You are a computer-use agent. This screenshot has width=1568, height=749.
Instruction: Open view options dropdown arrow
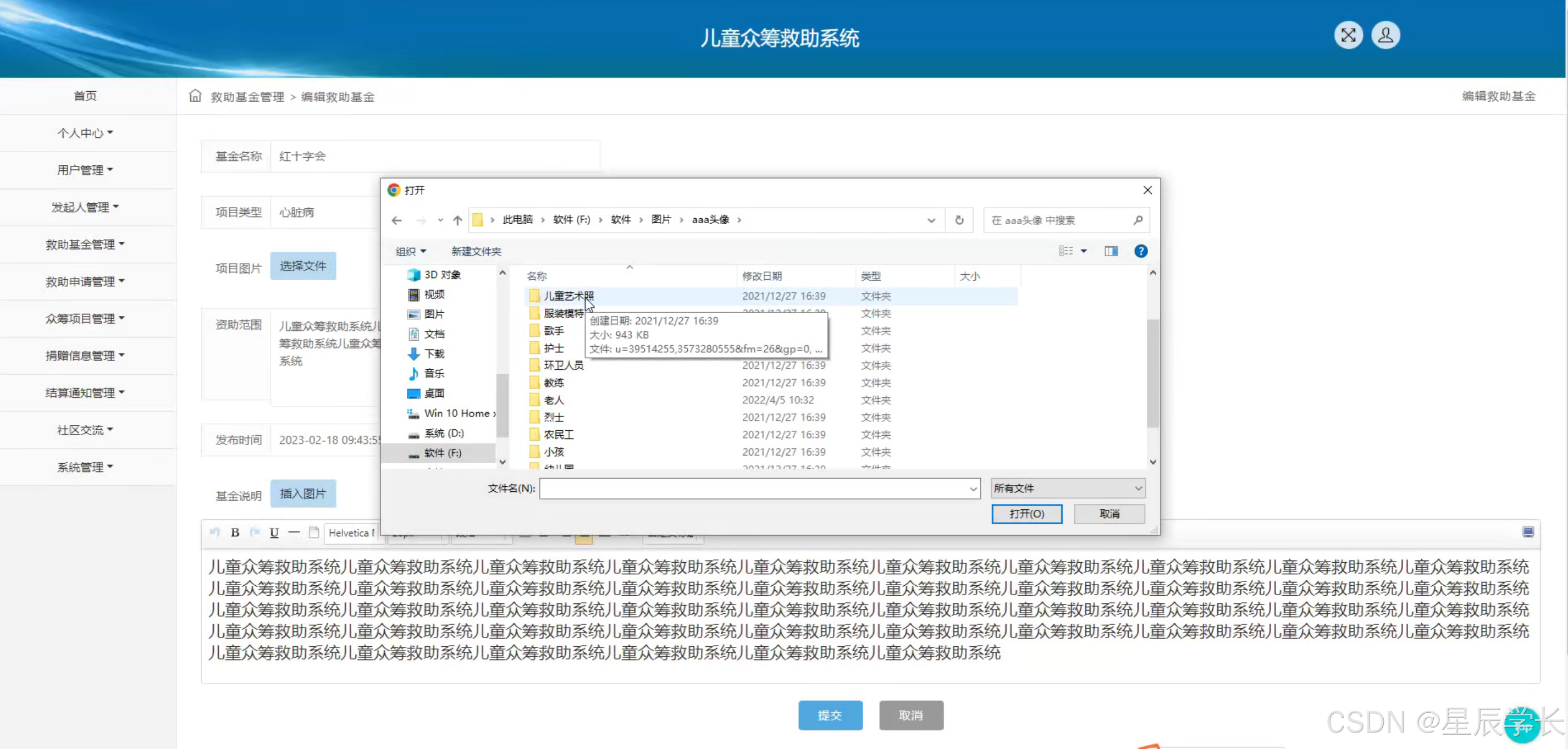pyautogui.click(x=1084, y=251)
